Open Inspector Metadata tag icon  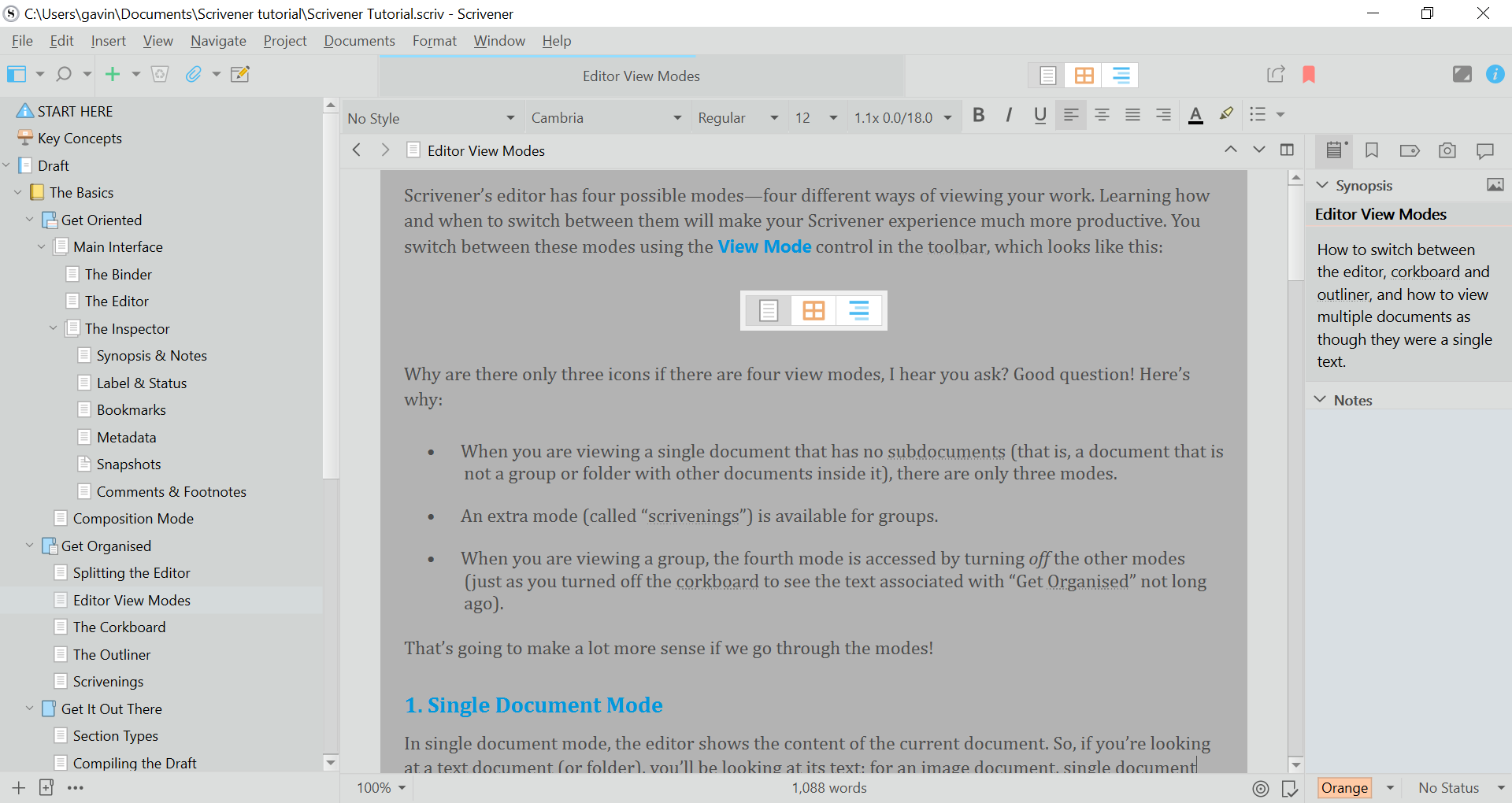point(1410,150)
